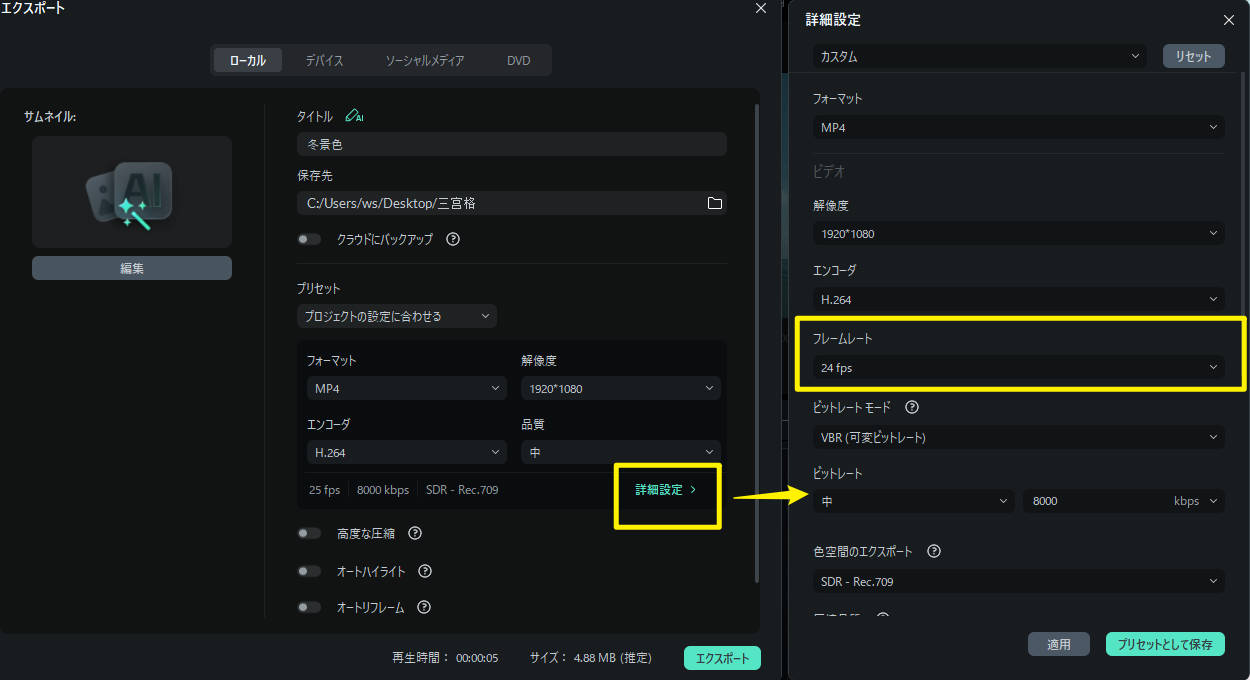Enable the クラウドにバックアップ toggle

point(309,239)
